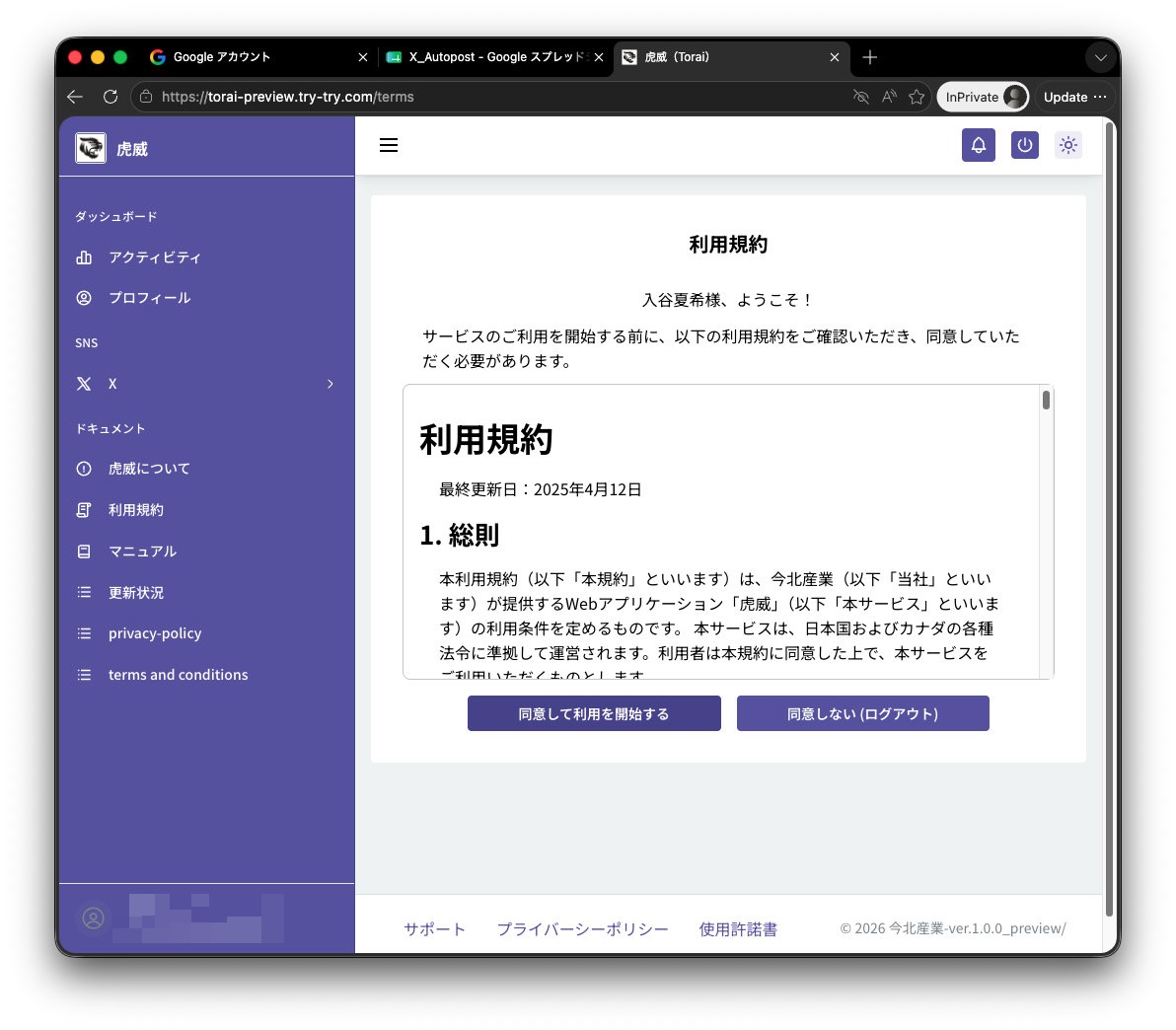Click the 利用規約 document icon
1176x1030 pixels.
coord(84,509)
